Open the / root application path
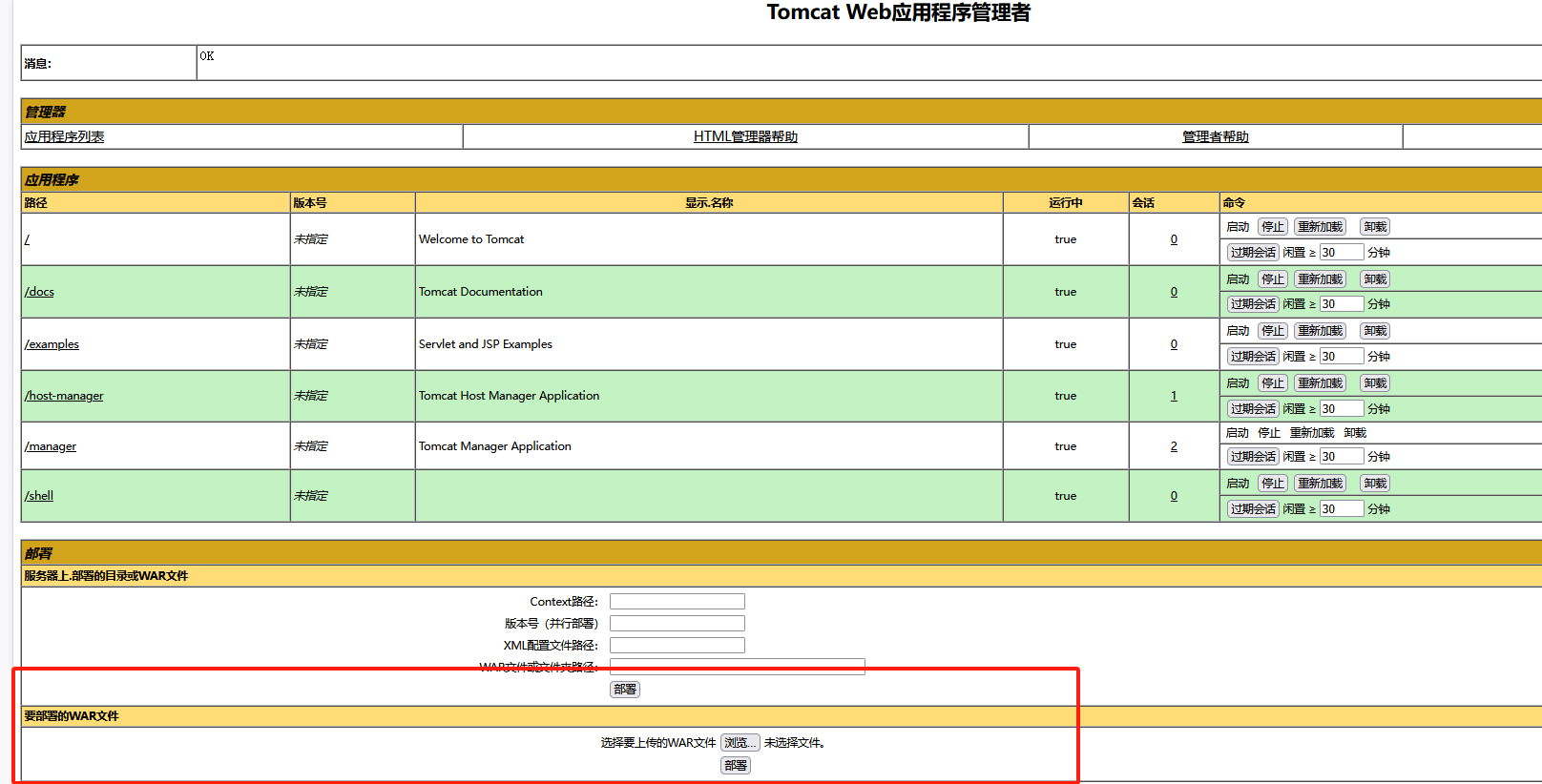Viewport: 1542px width, 784px height. click(27, 239)
